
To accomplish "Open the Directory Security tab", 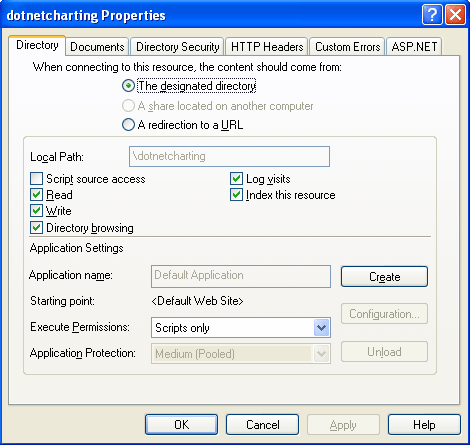I will pos(177,47).
